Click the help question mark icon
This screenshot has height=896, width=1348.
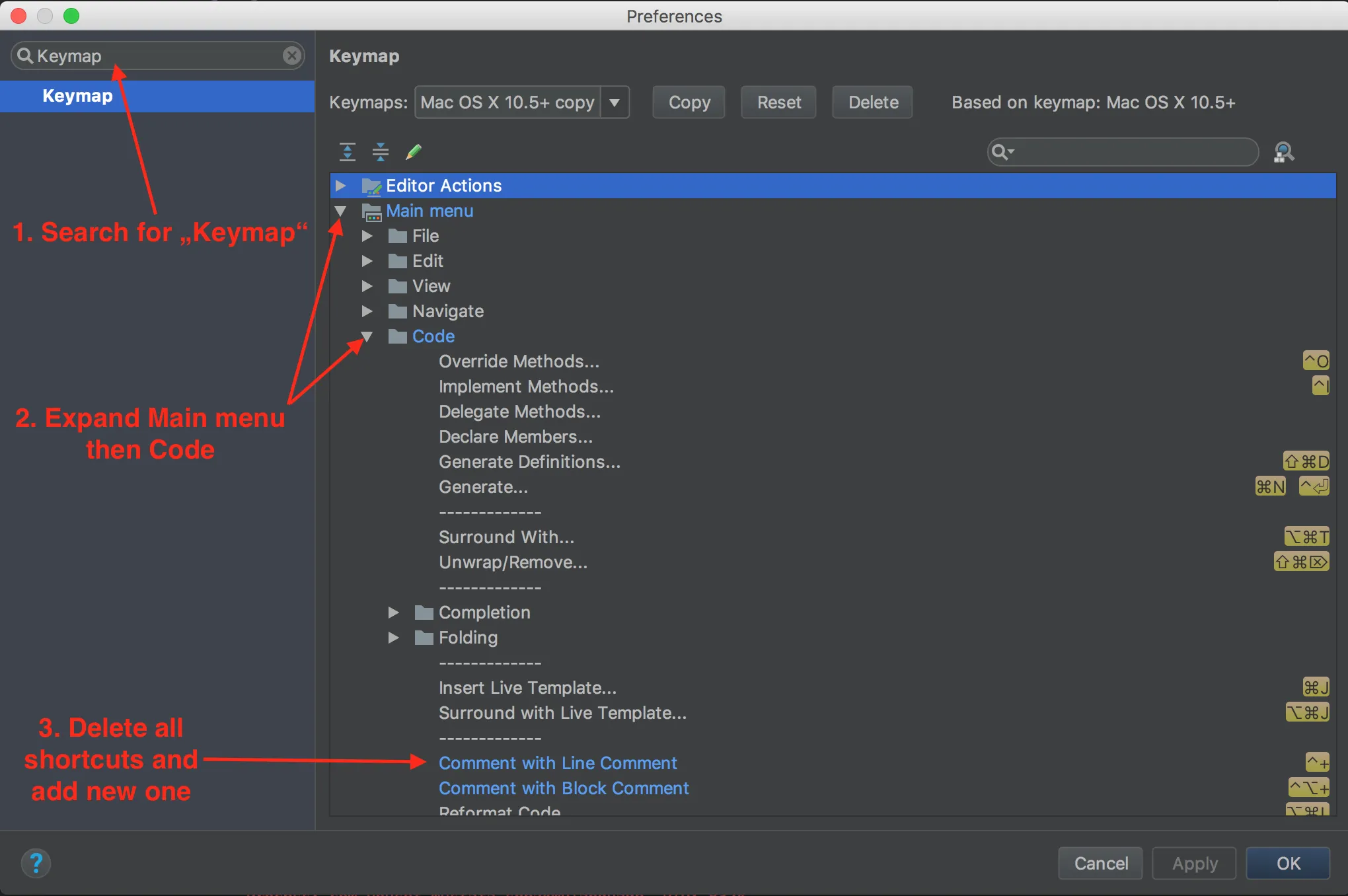pyautogui.click(x=36, y=863)
